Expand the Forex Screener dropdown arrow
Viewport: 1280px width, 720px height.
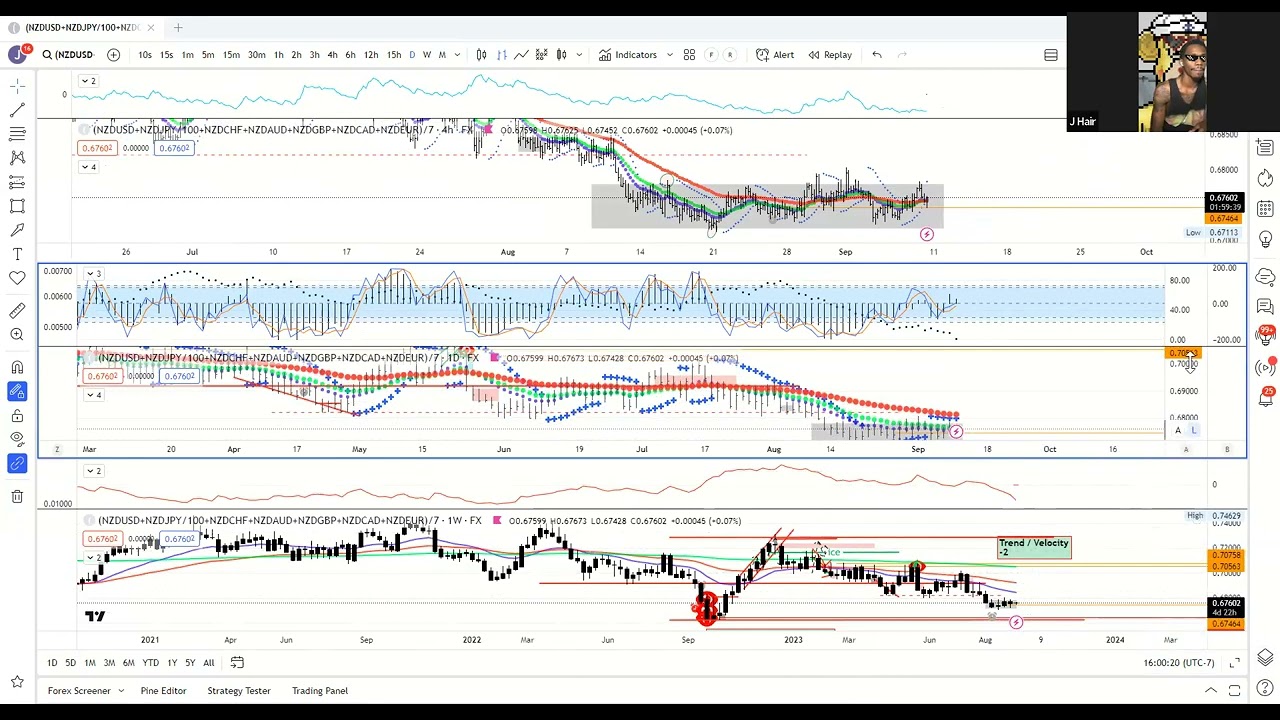coord(121,691)
